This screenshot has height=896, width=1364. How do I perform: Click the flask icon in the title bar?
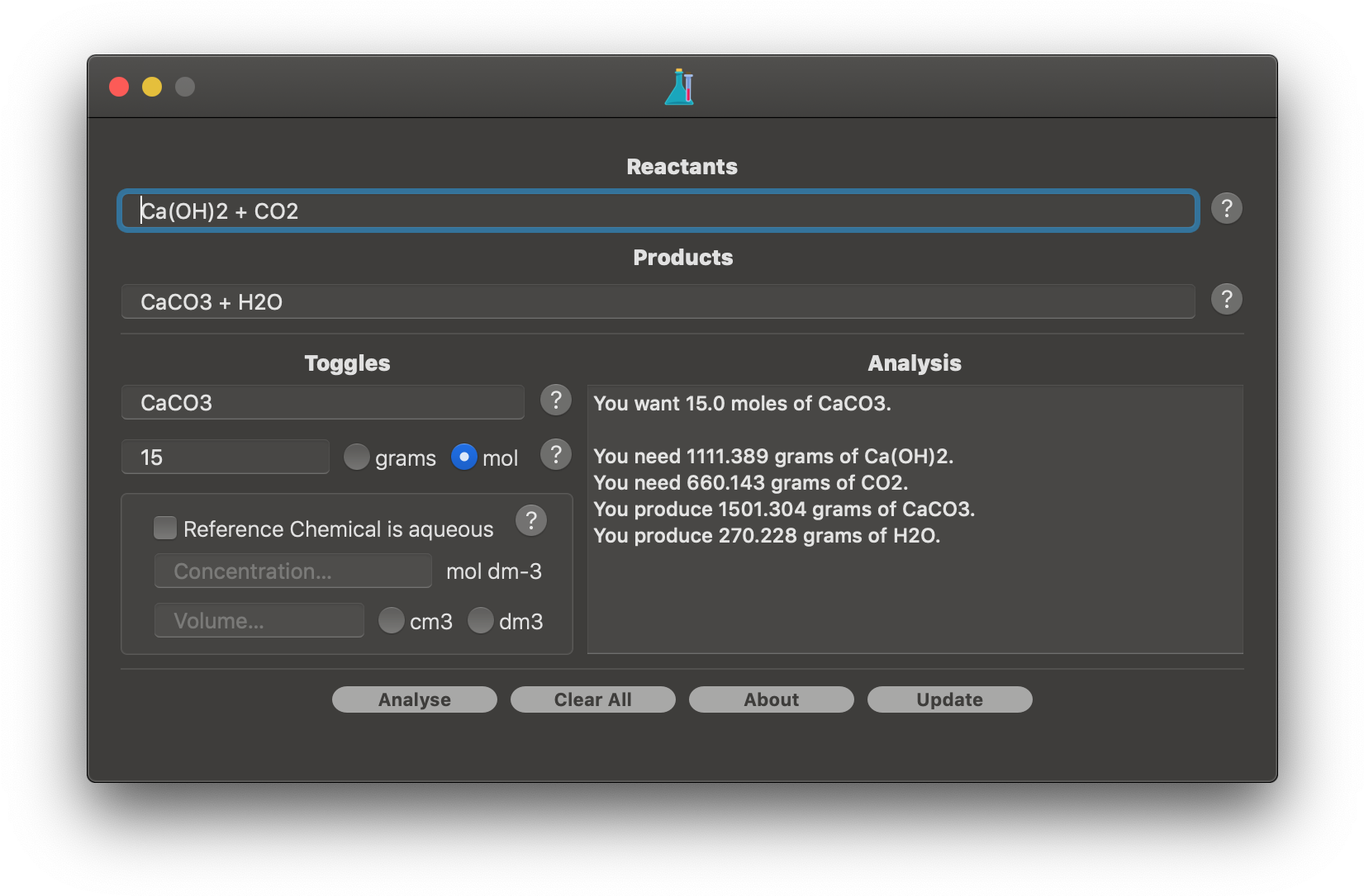tap(680, 87)
